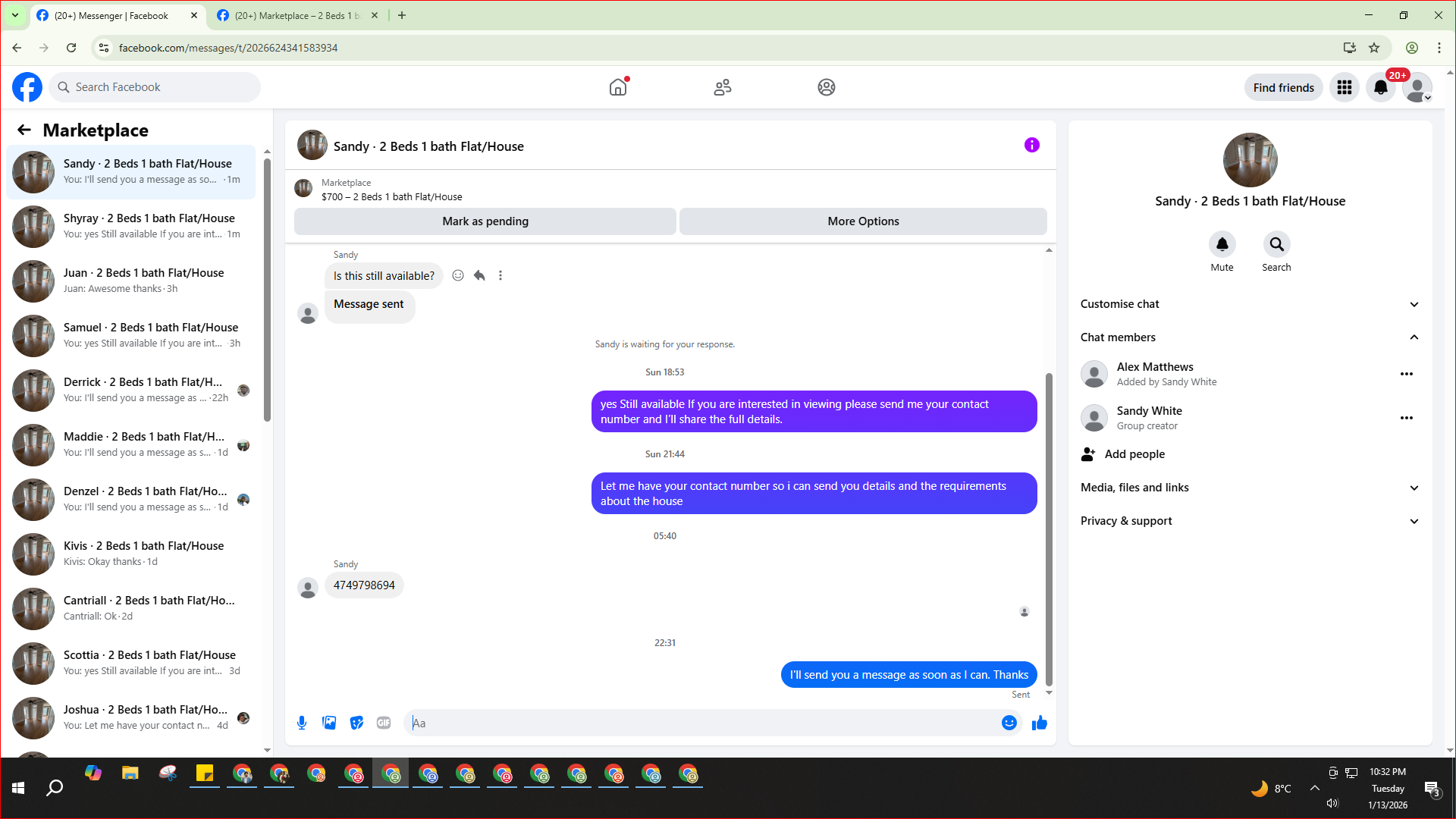Click Mark as pending button
The height and width of the screenshot is (819, 1456).
click(485, 221)
